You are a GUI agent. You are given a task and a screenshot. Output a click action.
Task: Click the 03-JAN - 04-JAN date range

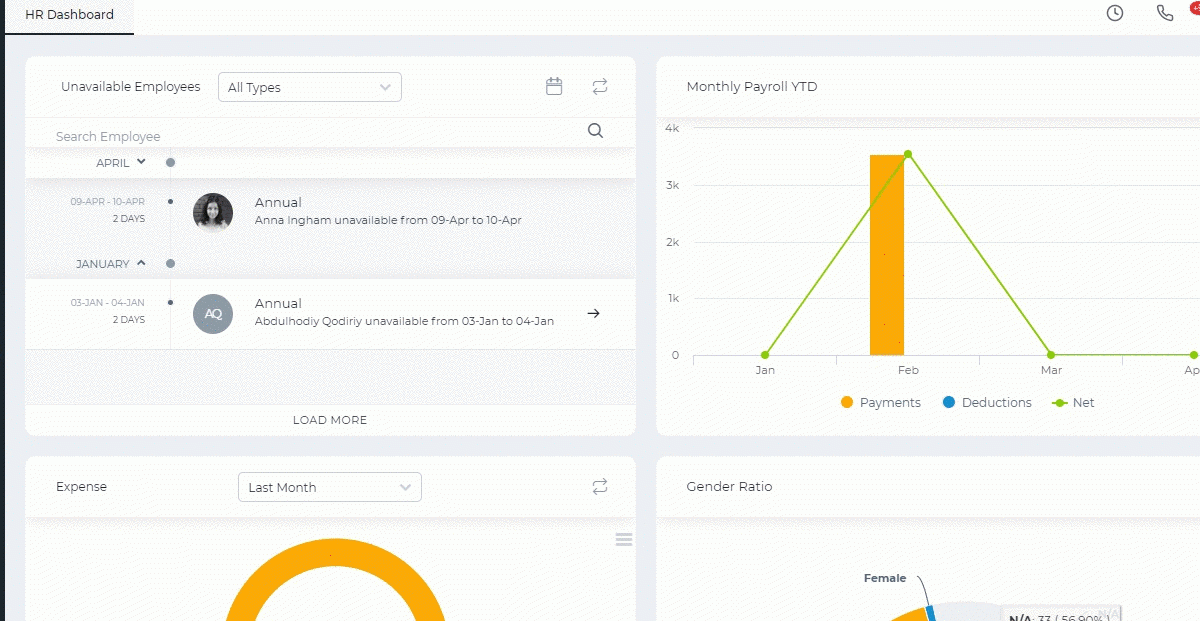coord(108,303)
